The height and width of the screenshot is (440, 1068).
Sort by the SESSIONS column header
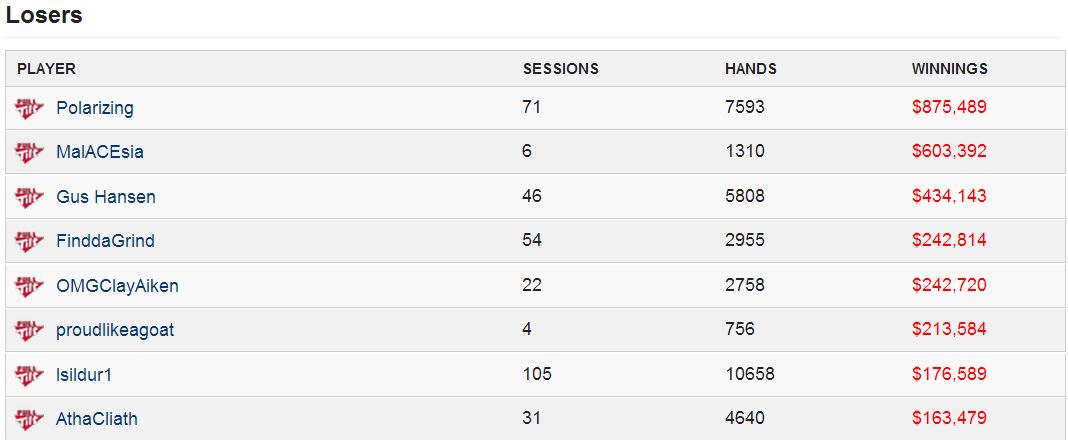point(561,69)
